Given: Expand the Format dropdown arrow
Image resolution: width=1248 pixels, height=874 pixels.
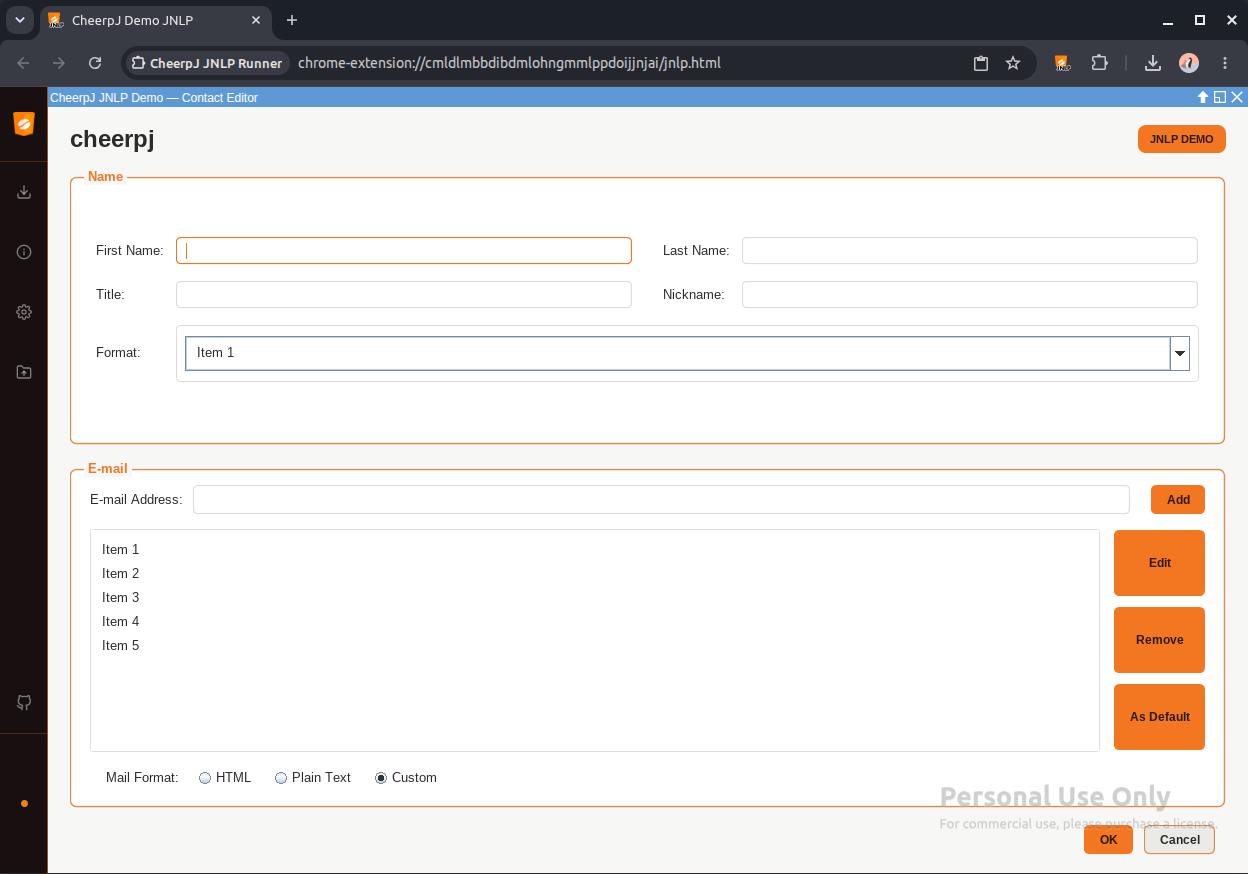Looking at the screenshot, I should click(1180, 353).
